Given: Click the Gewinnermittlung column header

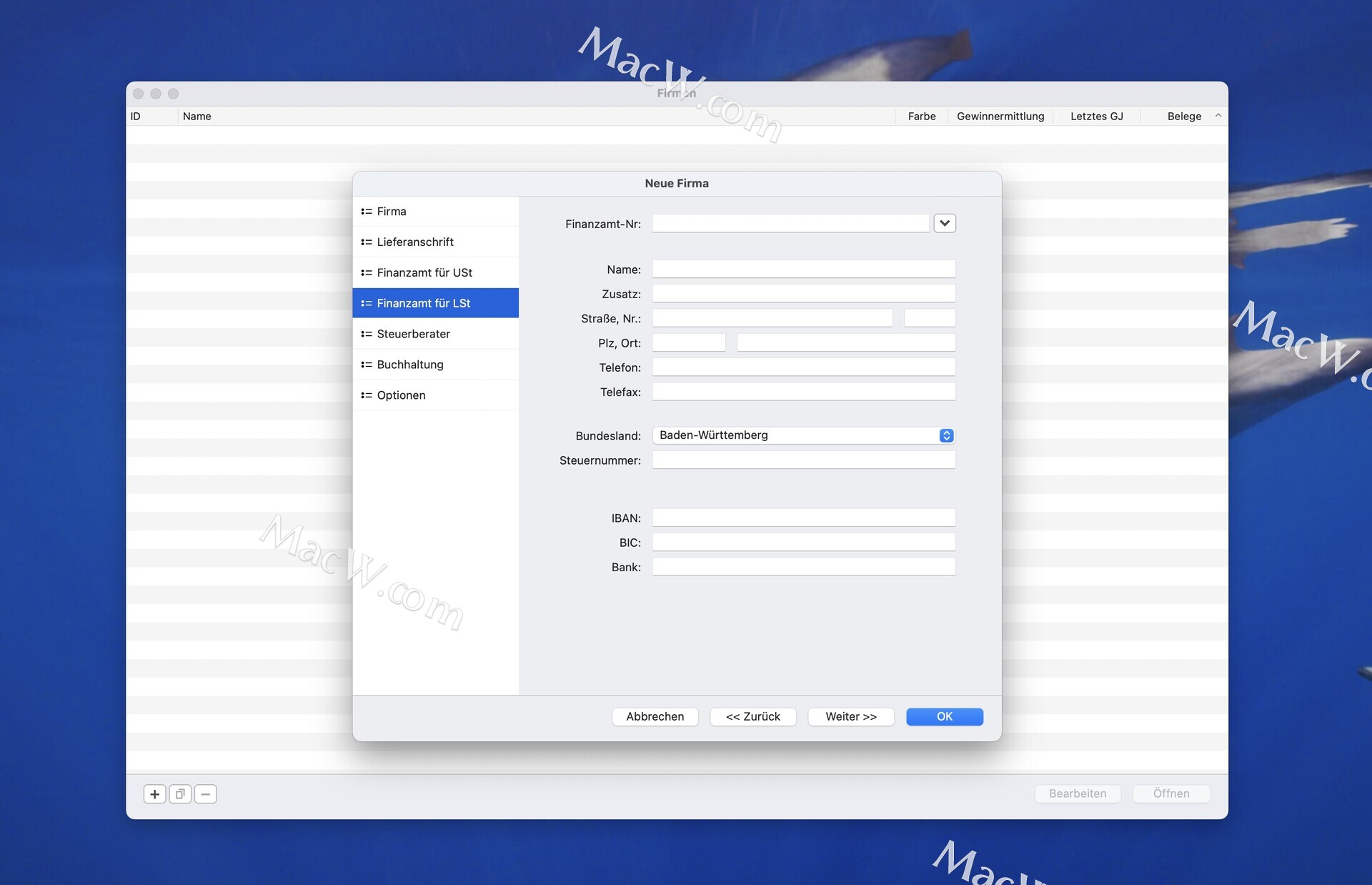Looking at the screenshot, I should coord(1000,116).
